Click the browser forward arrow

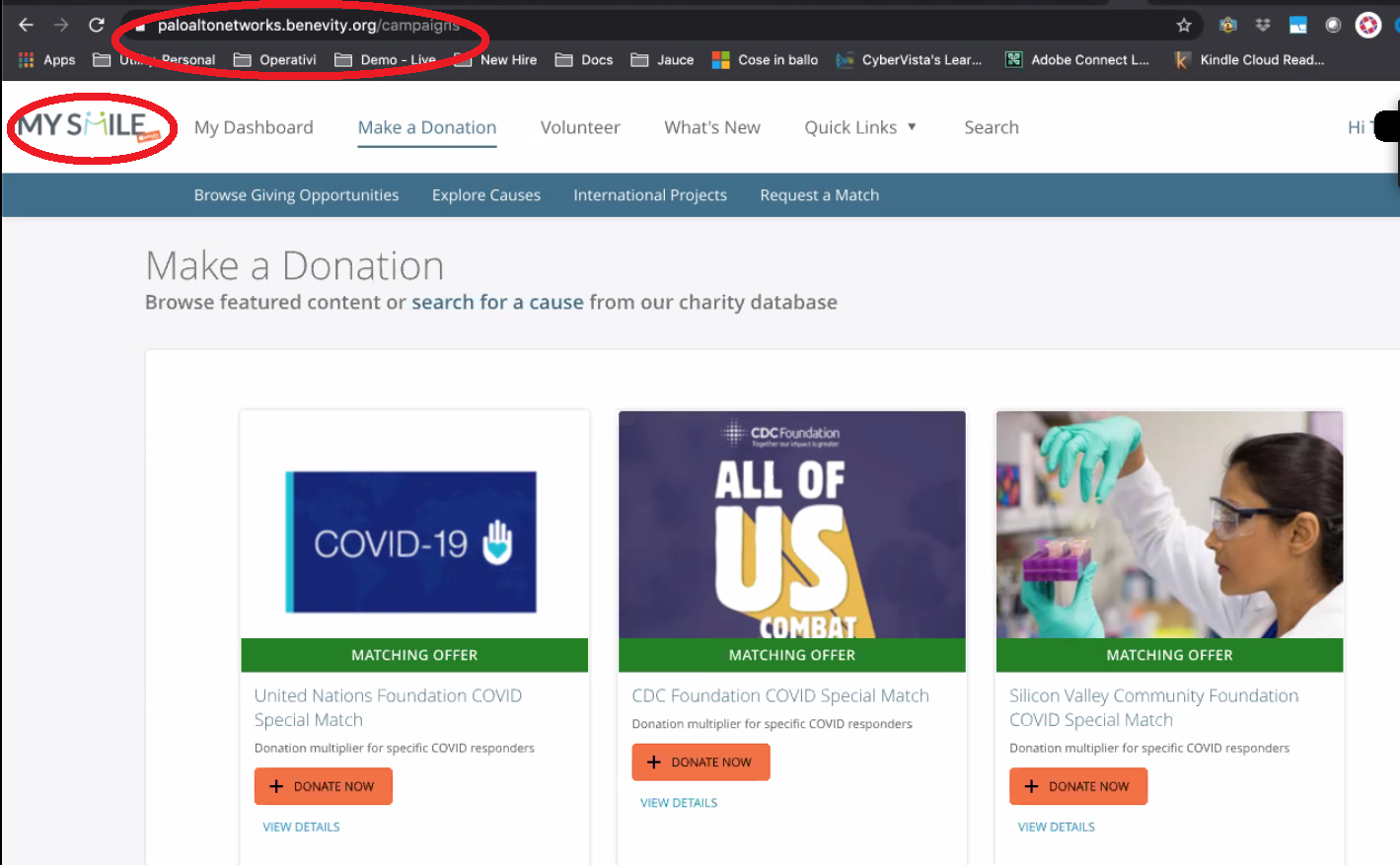pos(61,25)
